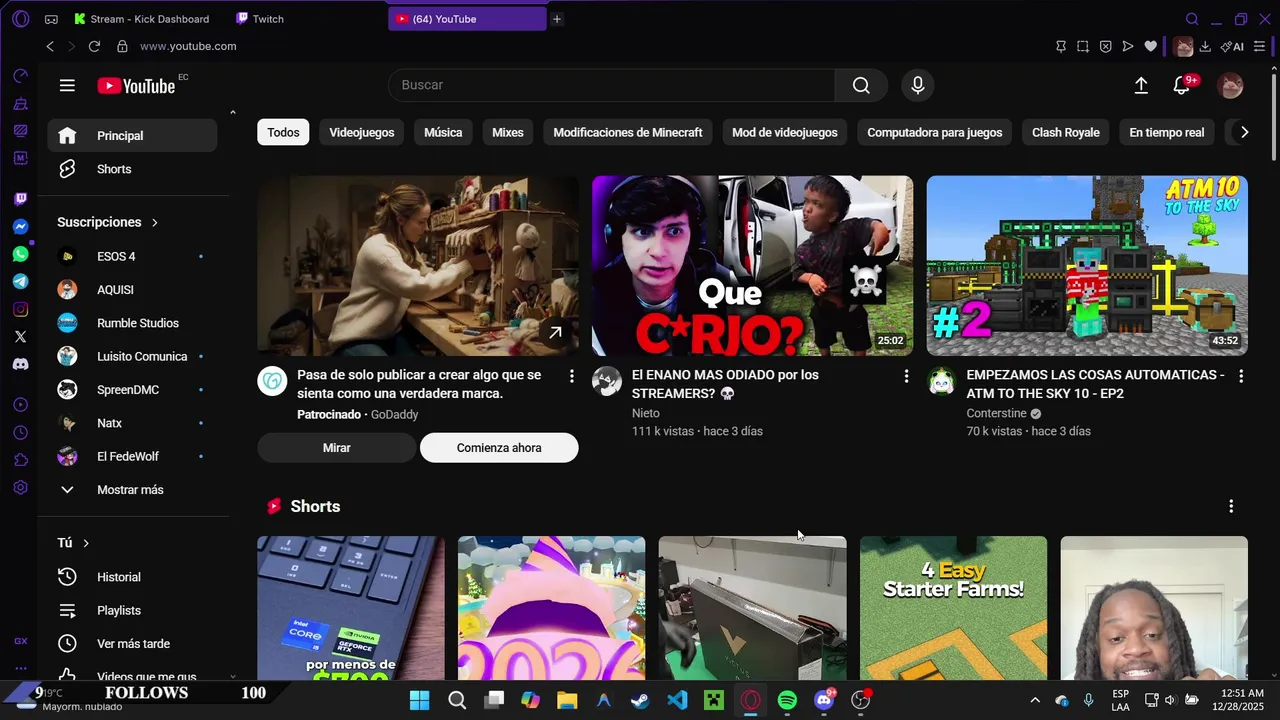Select the Todos category chip

(x=283, y=132)
